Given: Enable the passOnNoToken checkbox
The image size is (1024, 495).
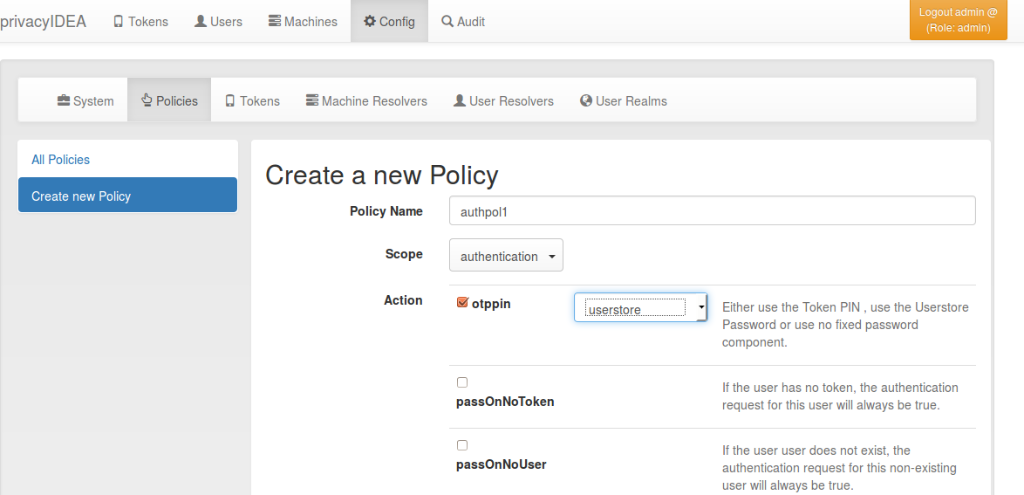Looking at the screenshot, I should [462, 383].
